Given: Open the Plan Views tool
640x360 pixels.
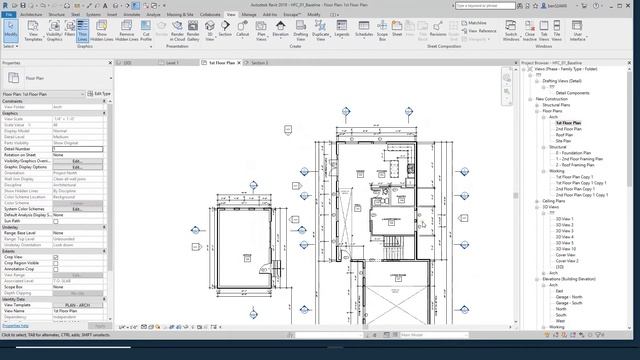Looking at the screenshot, I should (261, 31).
